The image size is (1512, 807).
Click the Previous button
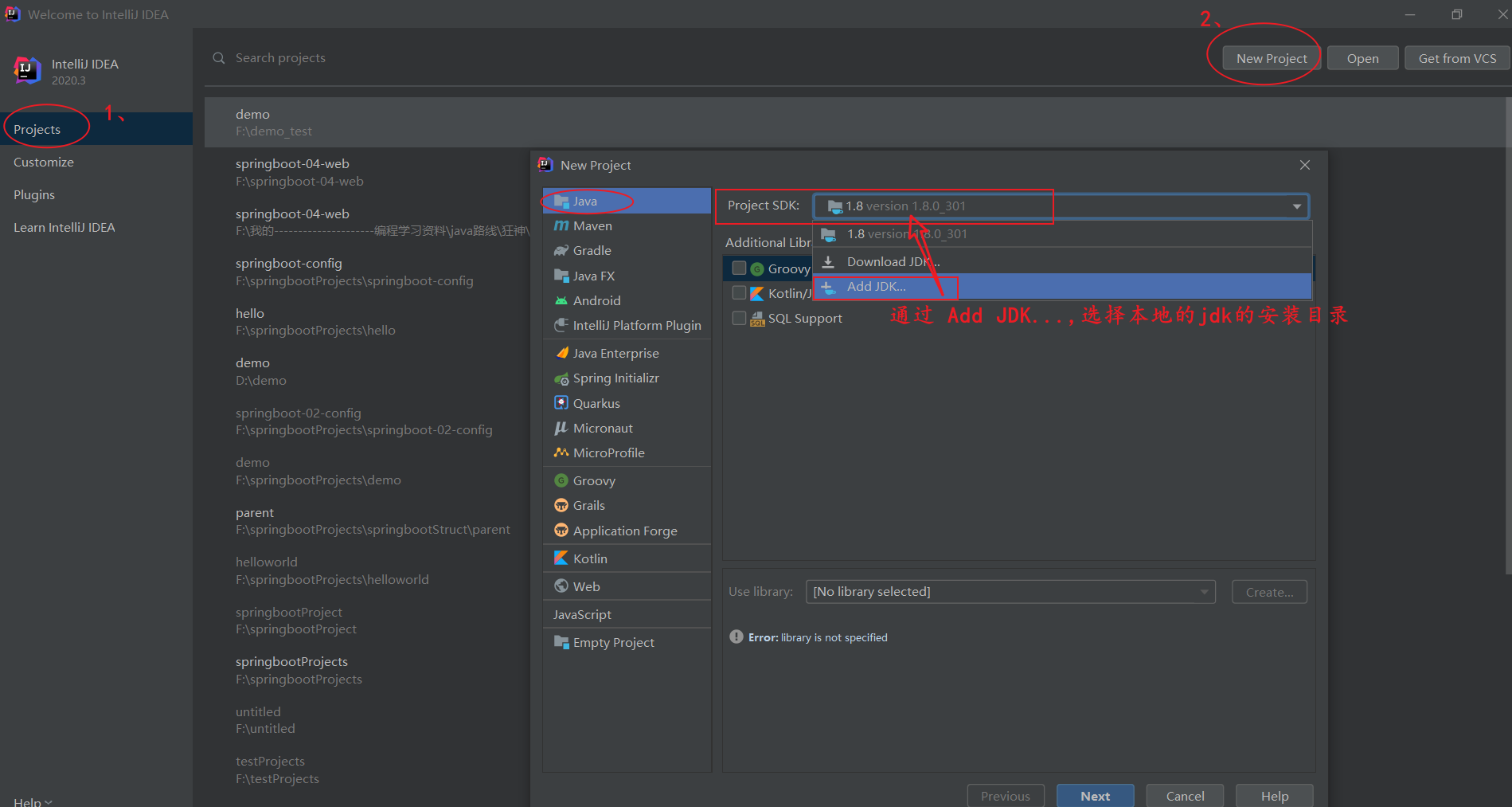(x=1005, y=796)
